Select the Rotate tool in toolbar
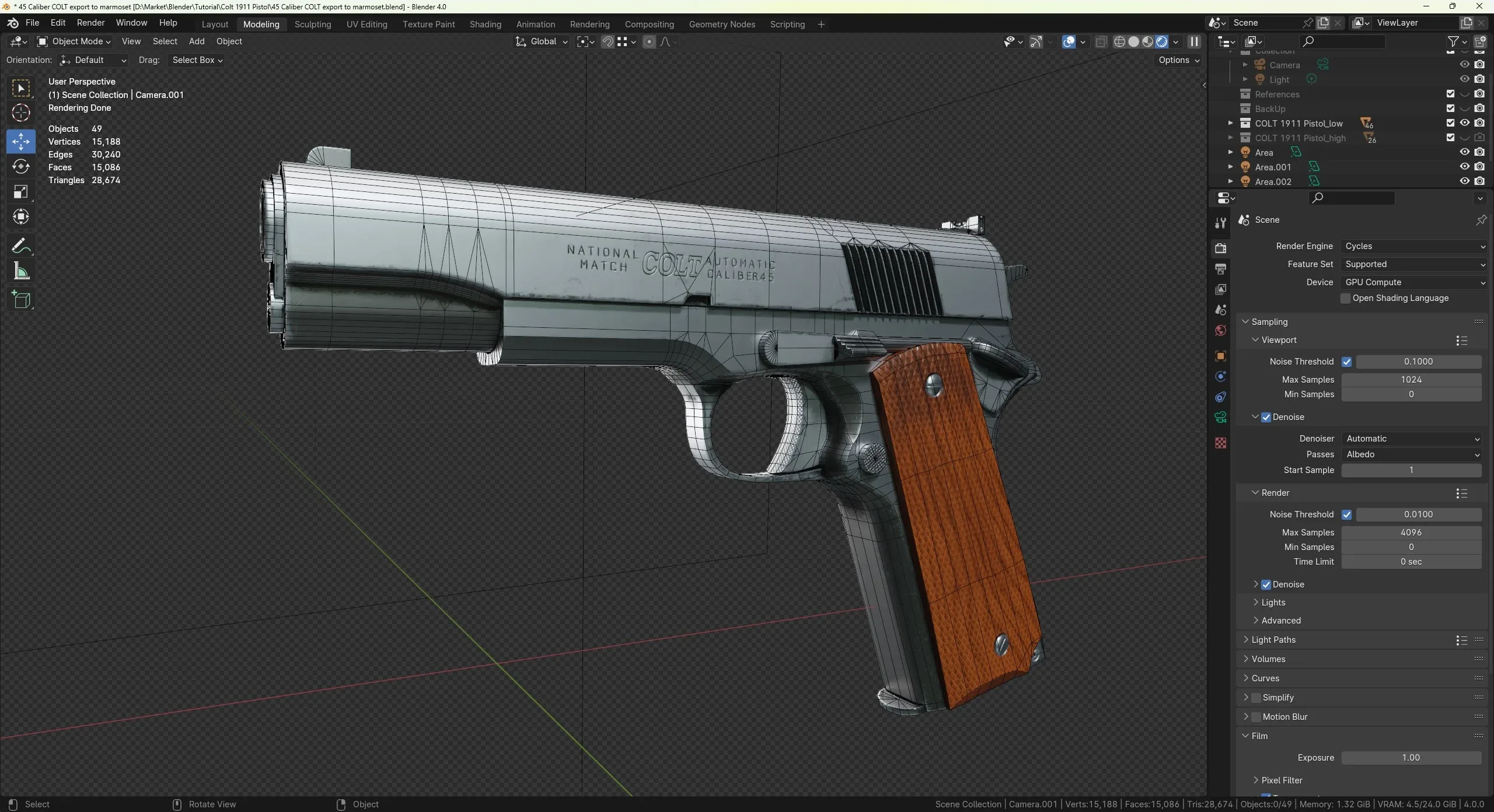Image resolution: width=1494 pixels, height=812 pixels. (x=21, y=167)
